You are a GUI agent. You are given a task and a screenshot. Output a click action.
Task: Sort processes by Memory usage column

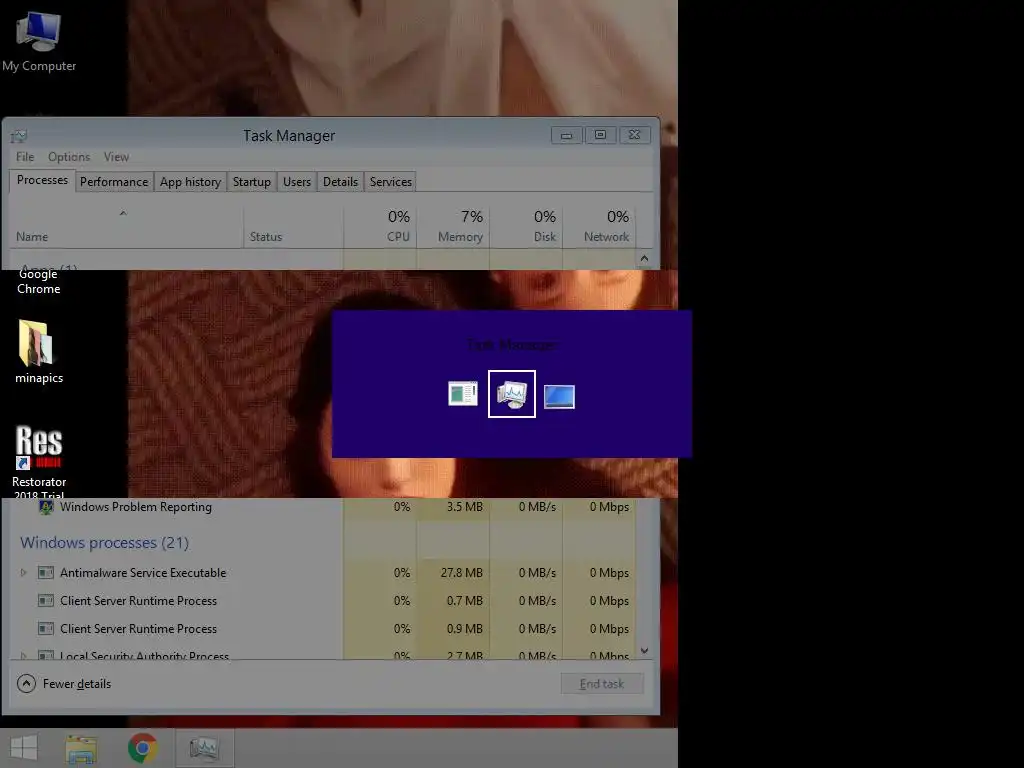[453, 227]
